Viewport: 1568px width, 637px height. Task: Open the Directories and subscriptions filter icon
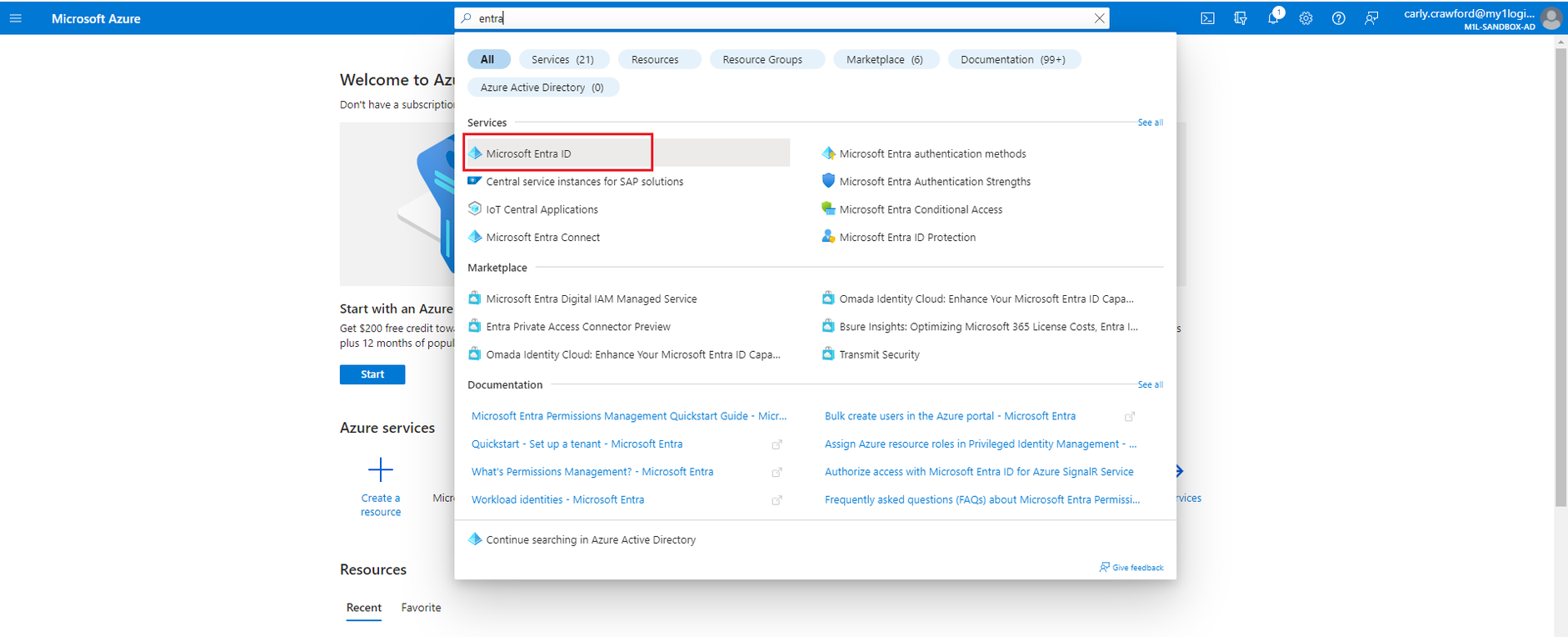coord(1241,18)
